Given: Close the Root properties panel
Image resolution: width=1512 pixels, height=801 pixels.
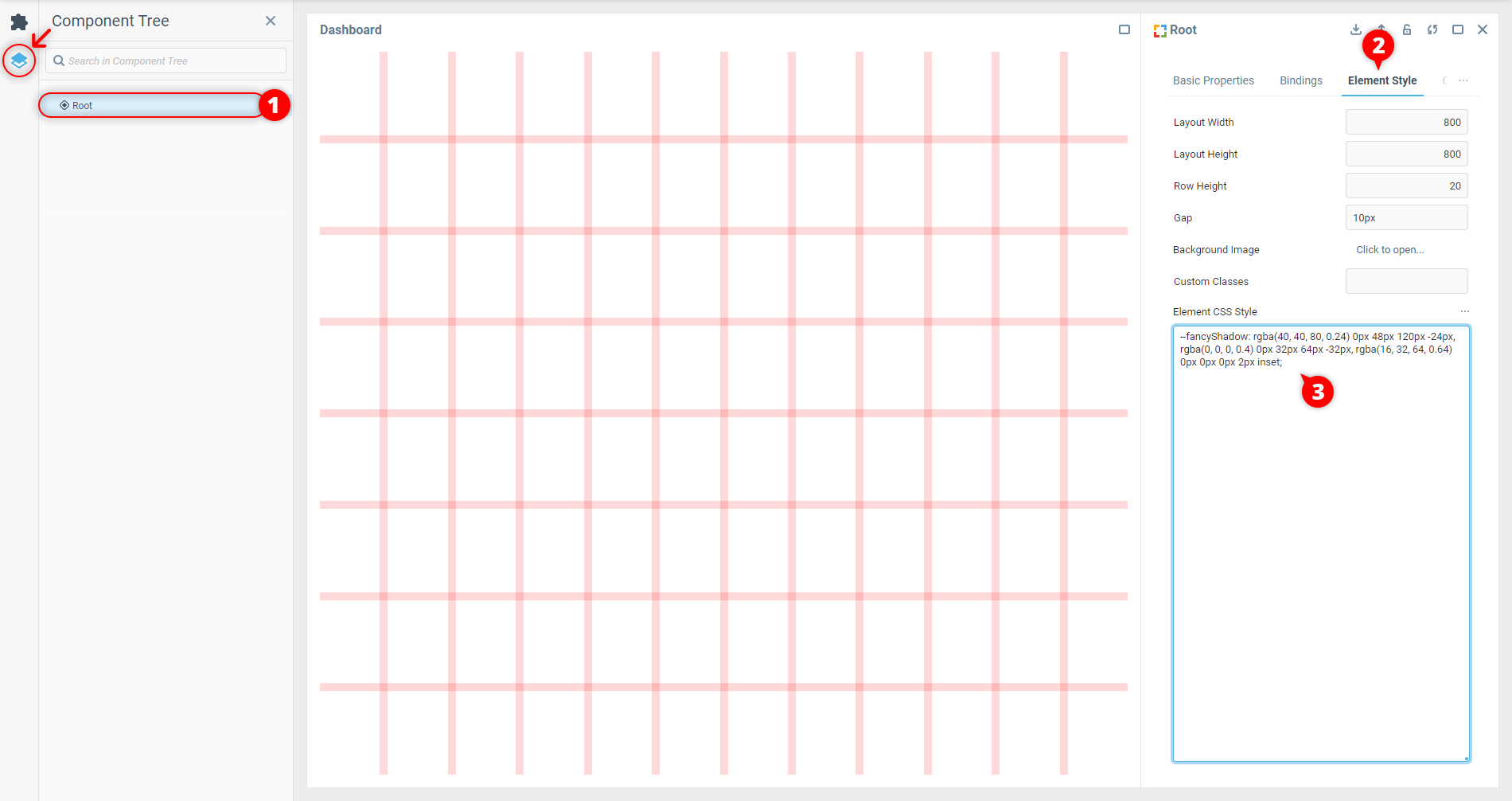Looking at the screenshot, I should [1483, 29].
